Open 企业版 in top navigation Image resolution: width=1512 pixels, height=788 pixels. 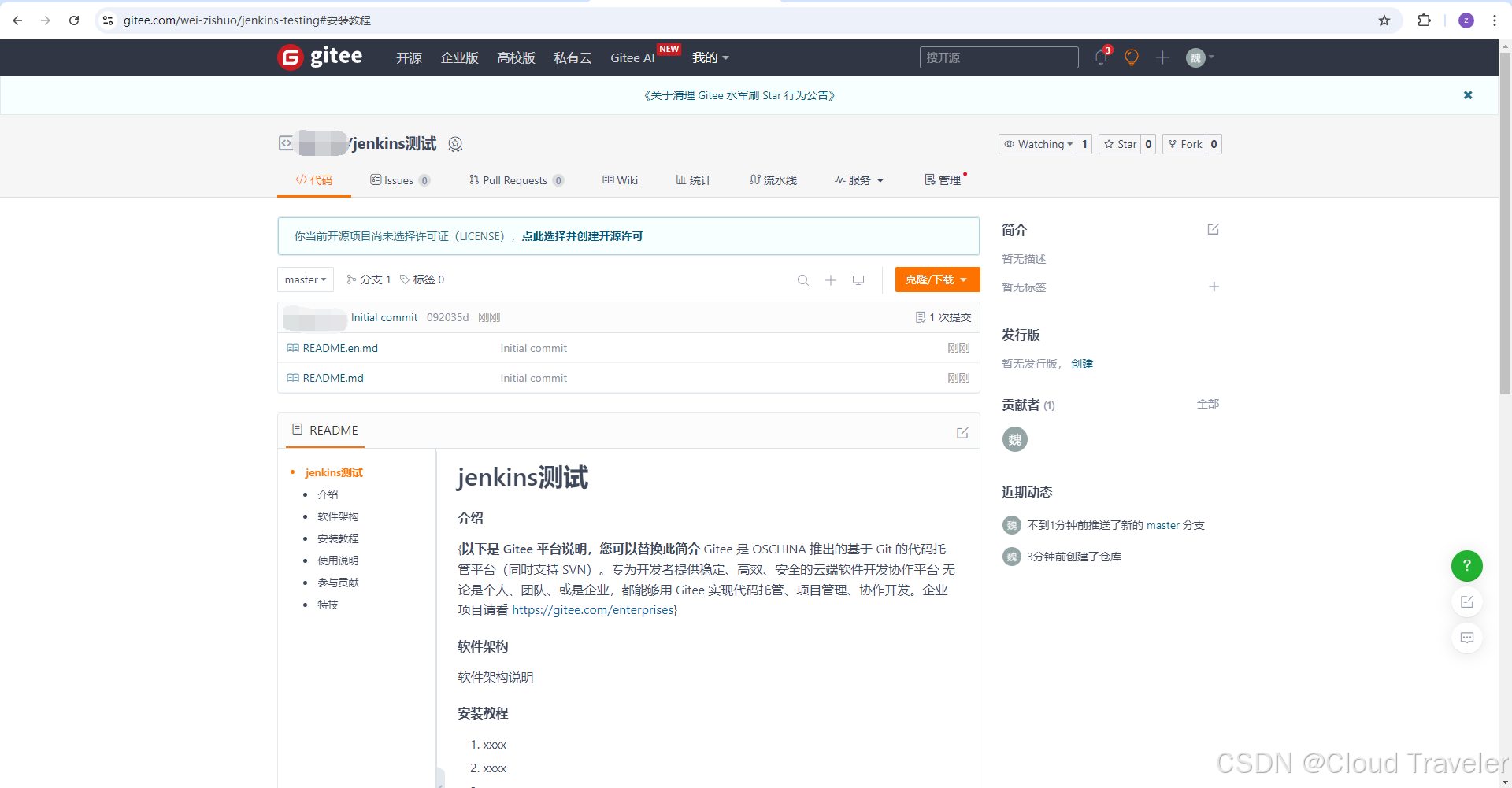[x=459, y=57]
